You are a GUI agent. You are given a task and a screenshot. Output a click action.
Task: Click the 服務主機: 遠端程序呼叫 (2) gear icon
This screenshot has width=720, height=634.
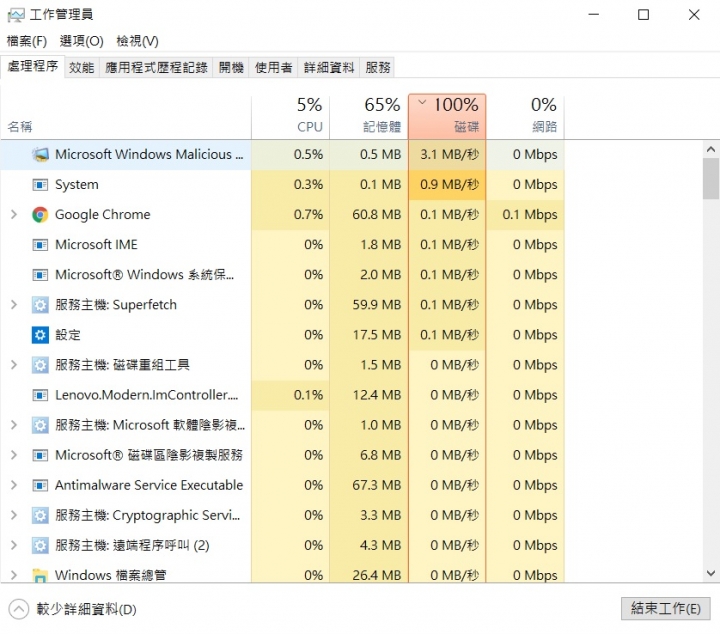pyautogui.click(x=40, y=545)
